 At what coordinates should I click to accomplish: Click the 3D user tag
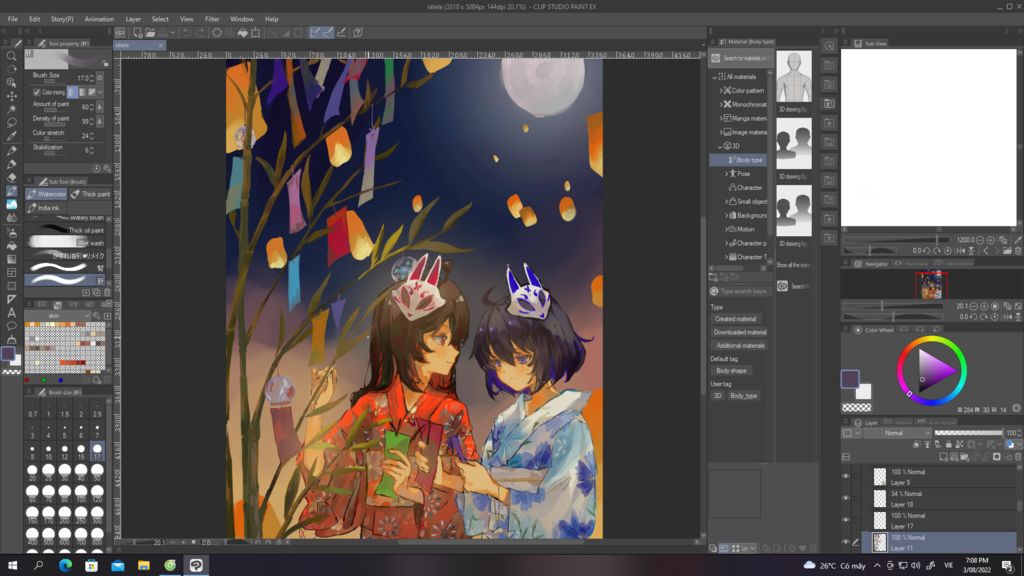(x=717, y=396)
